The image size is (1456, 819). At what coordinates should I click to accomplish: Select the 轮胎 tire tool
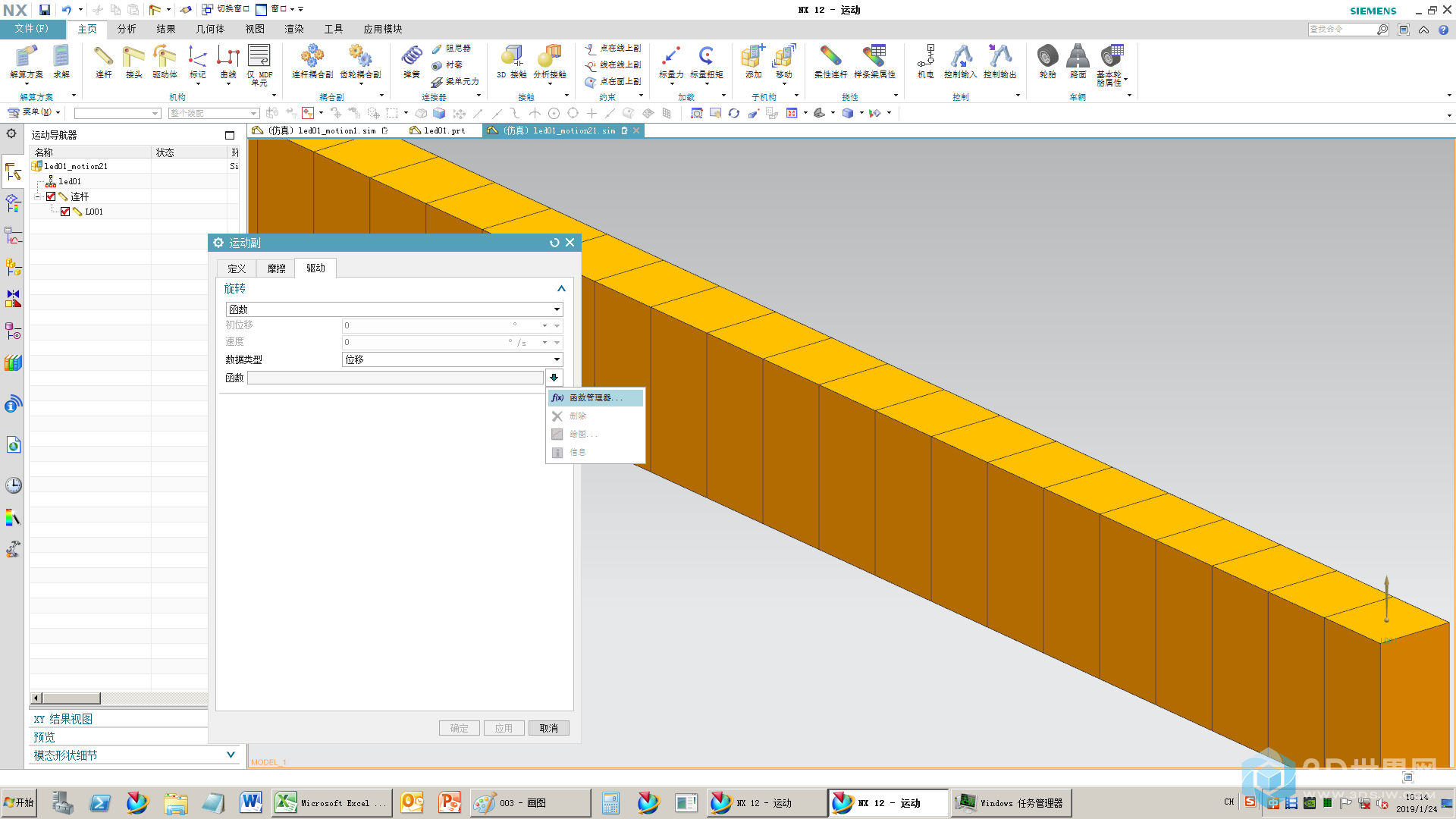tap(1048, 61)
